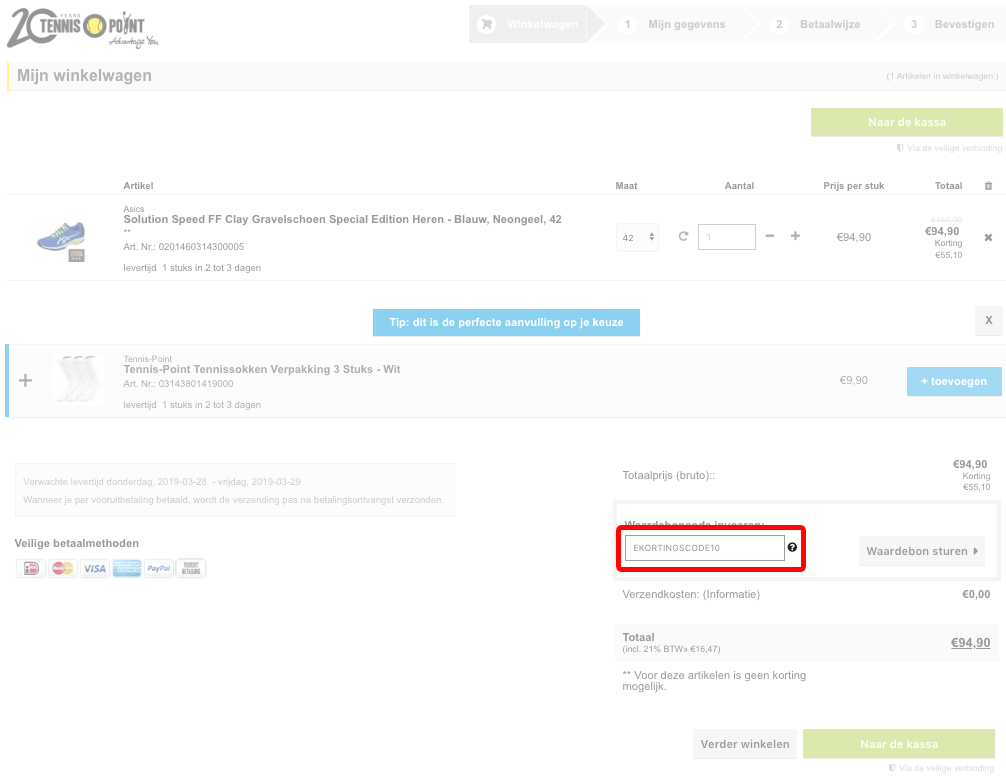Click Verzendkosten €0,00 value
This screenshot has width=1006, height=778.
976,595
